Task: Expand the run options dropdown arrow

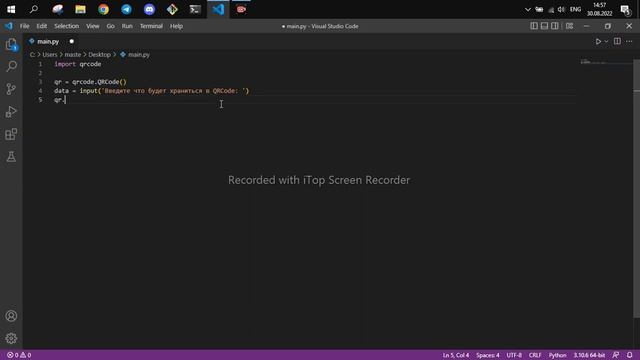Action: tap(606, 42)
